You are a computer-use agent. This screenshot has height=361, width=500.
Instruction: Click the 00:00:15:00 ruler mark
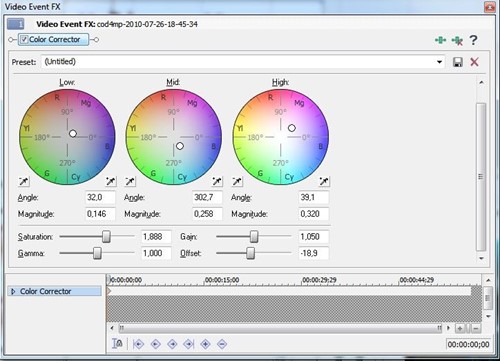[x=222, y=280]
